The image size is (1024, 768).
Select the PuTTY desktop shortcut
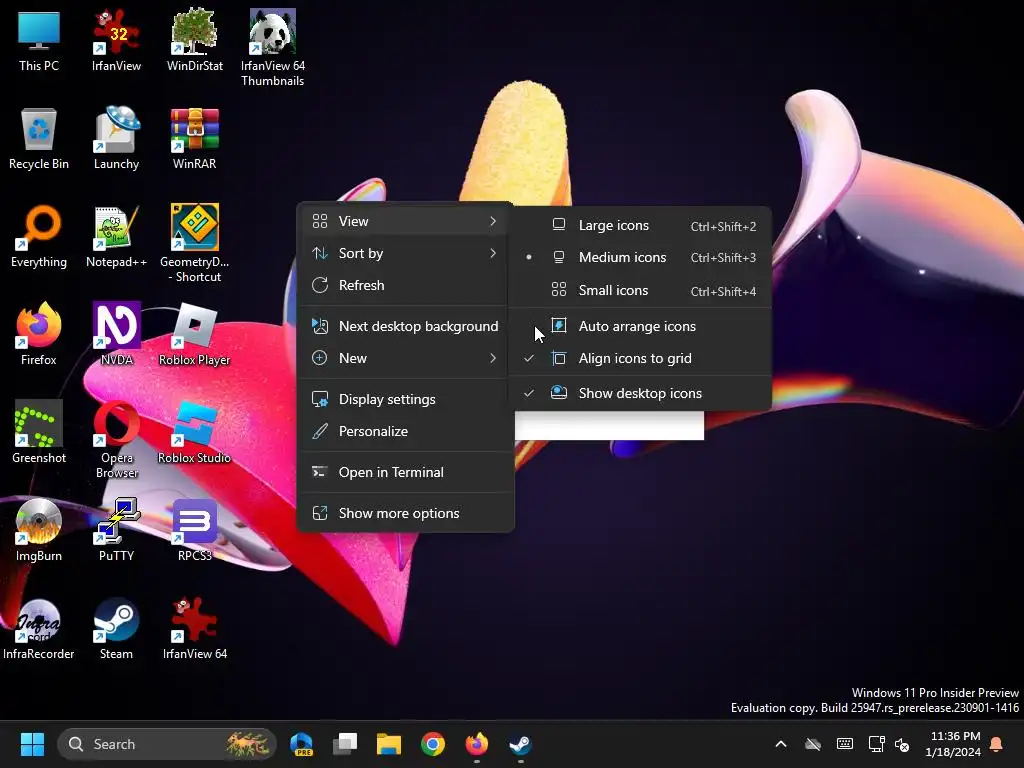click(116, 530)
